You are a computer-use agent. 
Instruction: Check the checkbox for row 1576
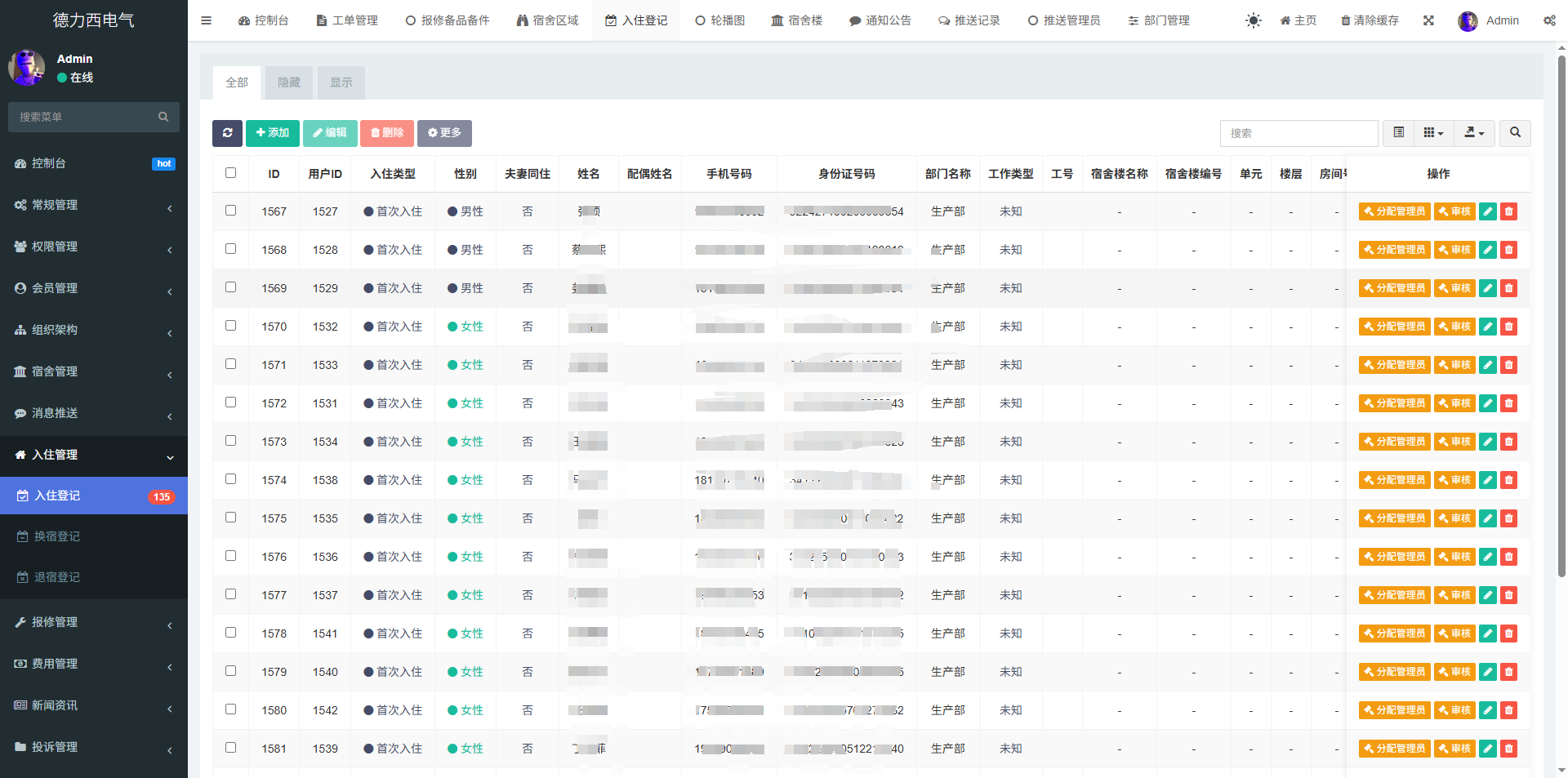point(230,556)
